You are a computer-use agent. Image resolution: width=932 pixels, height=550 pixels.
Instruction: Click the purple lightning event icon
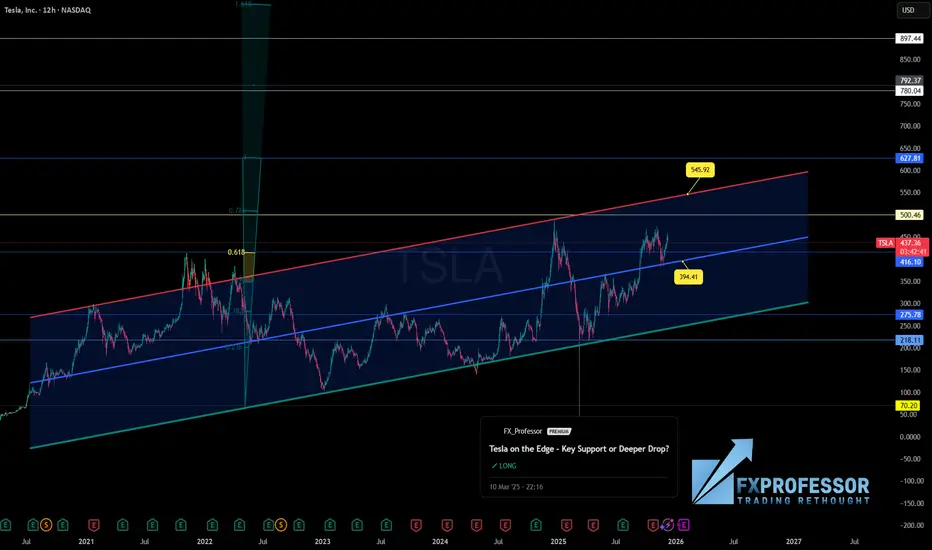pyautogui.click(x=668, y=524)
